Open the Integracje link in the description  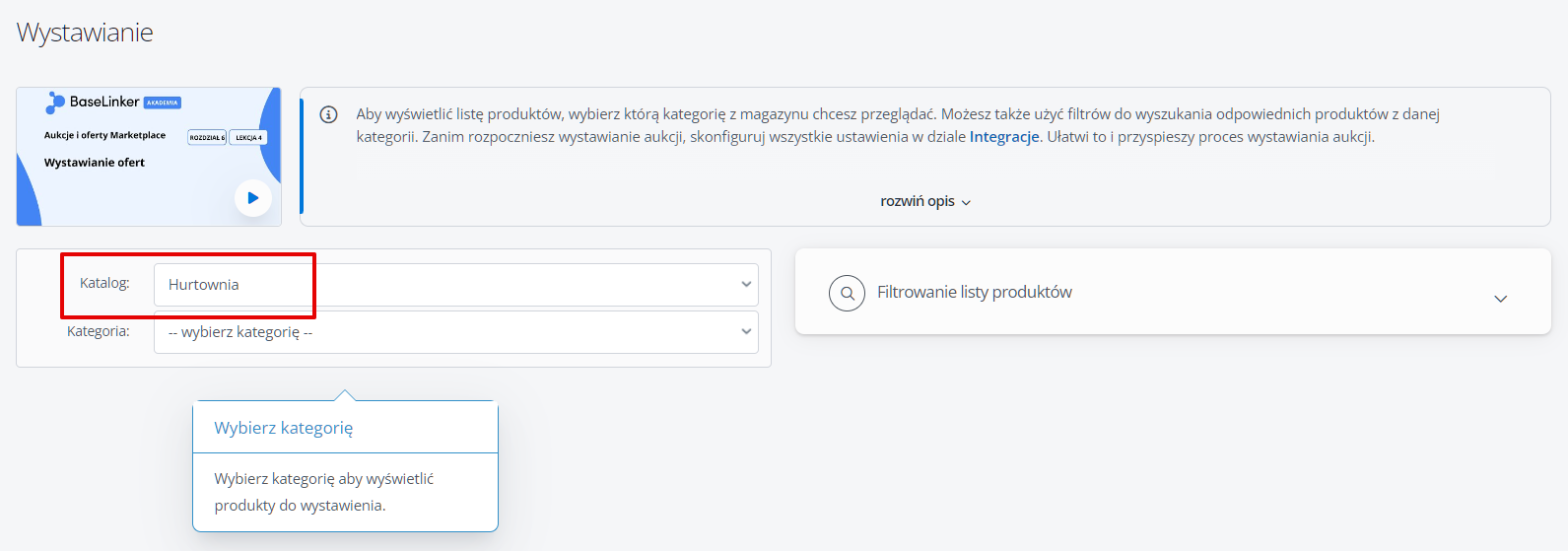(x=1004, y=137)
